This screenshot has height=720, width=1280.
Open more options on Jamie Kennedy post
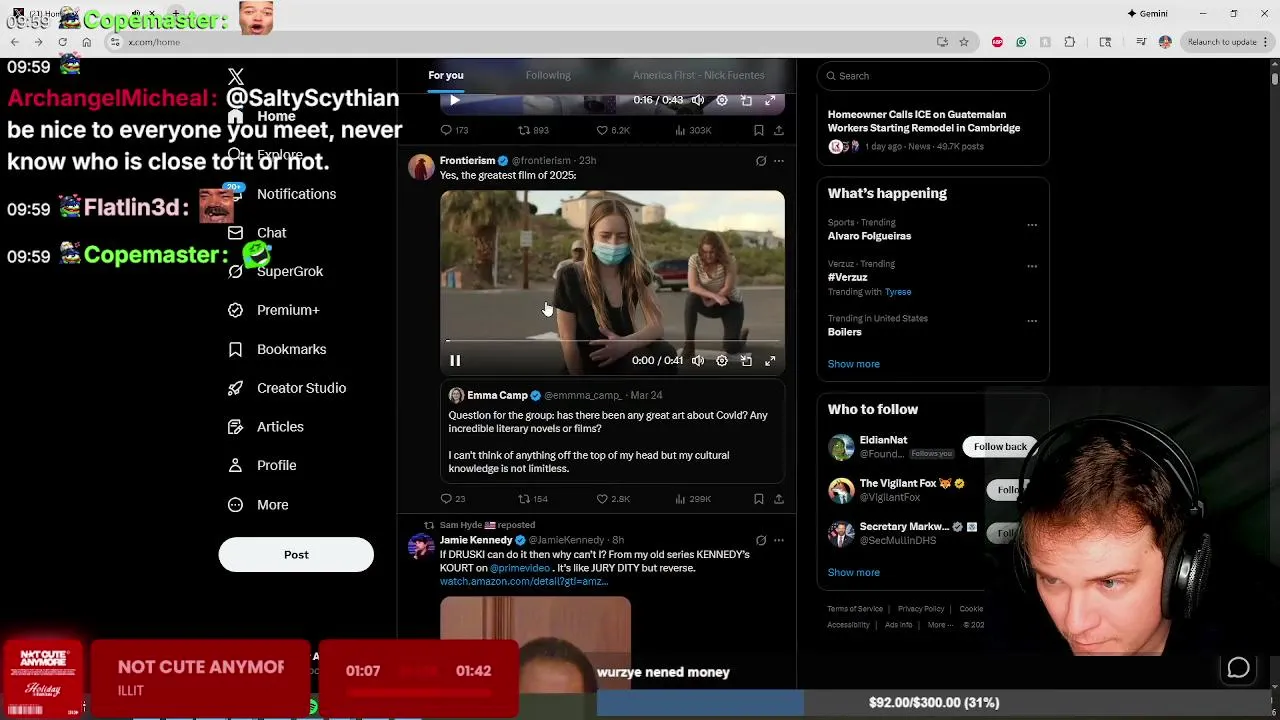(x=779, y=540)
